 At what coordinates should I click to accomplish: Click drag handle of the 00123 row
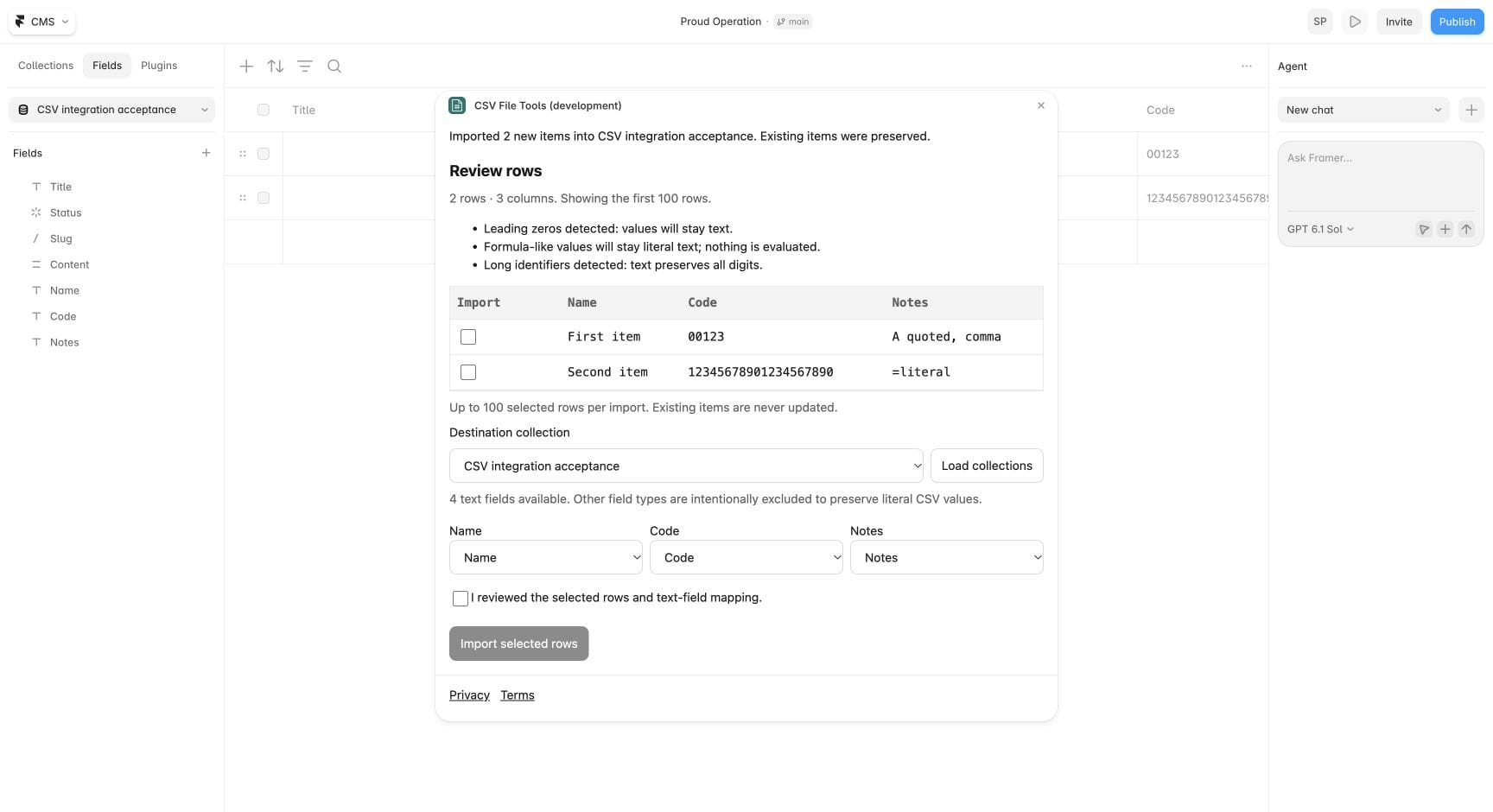pos(243,154)
